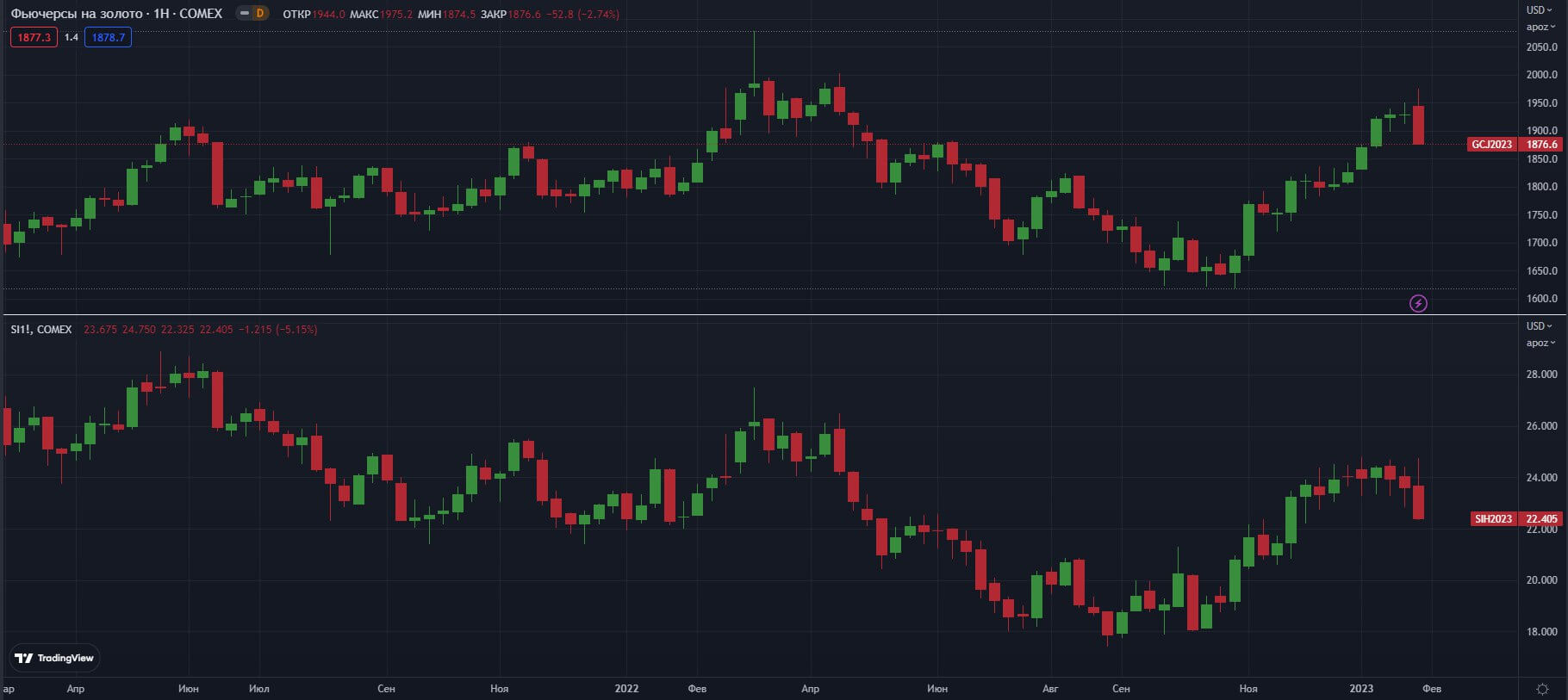The height and width of the screenshot is (700, 1568).
Task: Open the USD currency dropdown on gold pane
Action: point(1540,10)
